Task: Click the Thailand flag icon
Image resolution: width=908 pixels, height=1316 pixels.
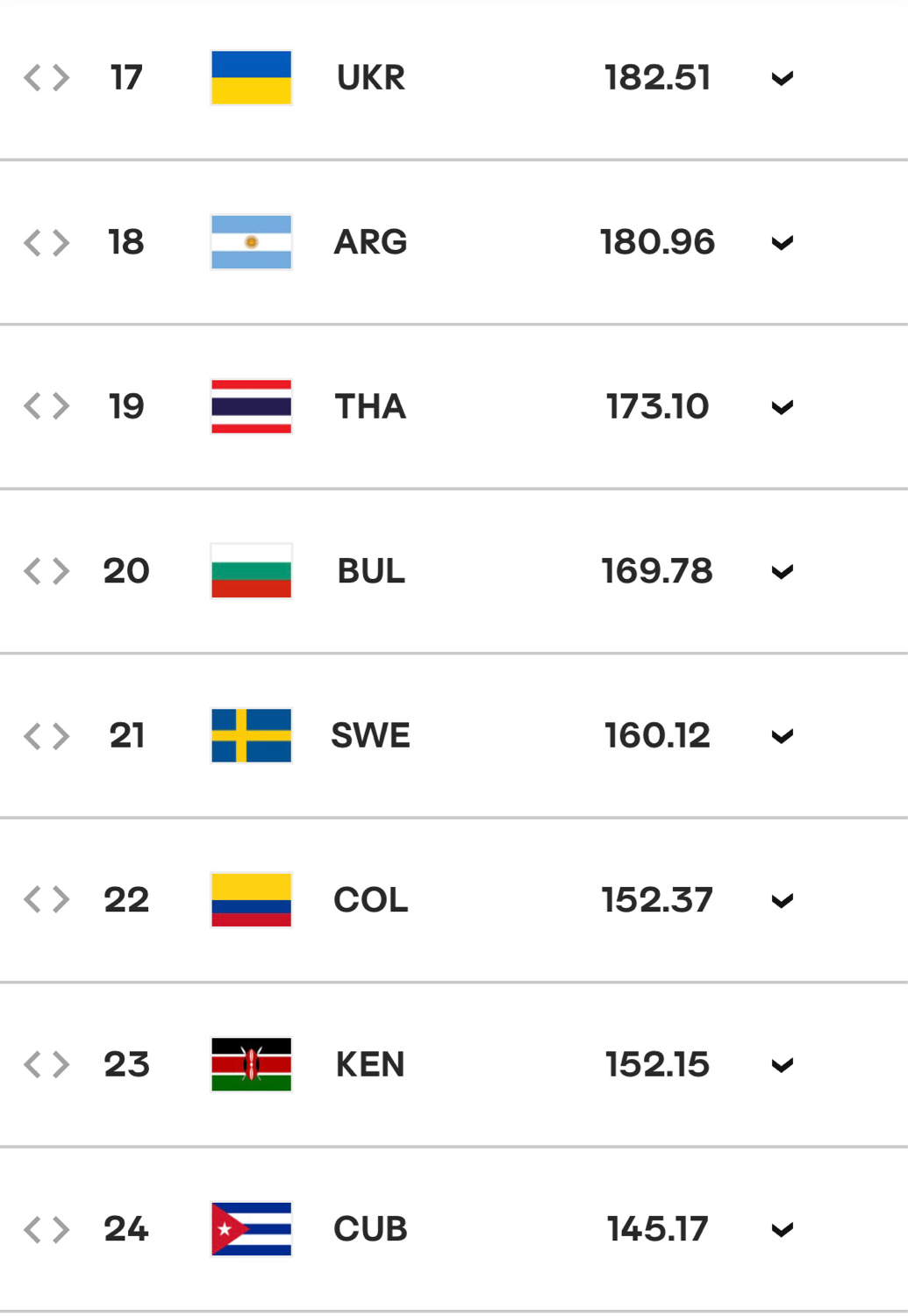Action: 251,406
